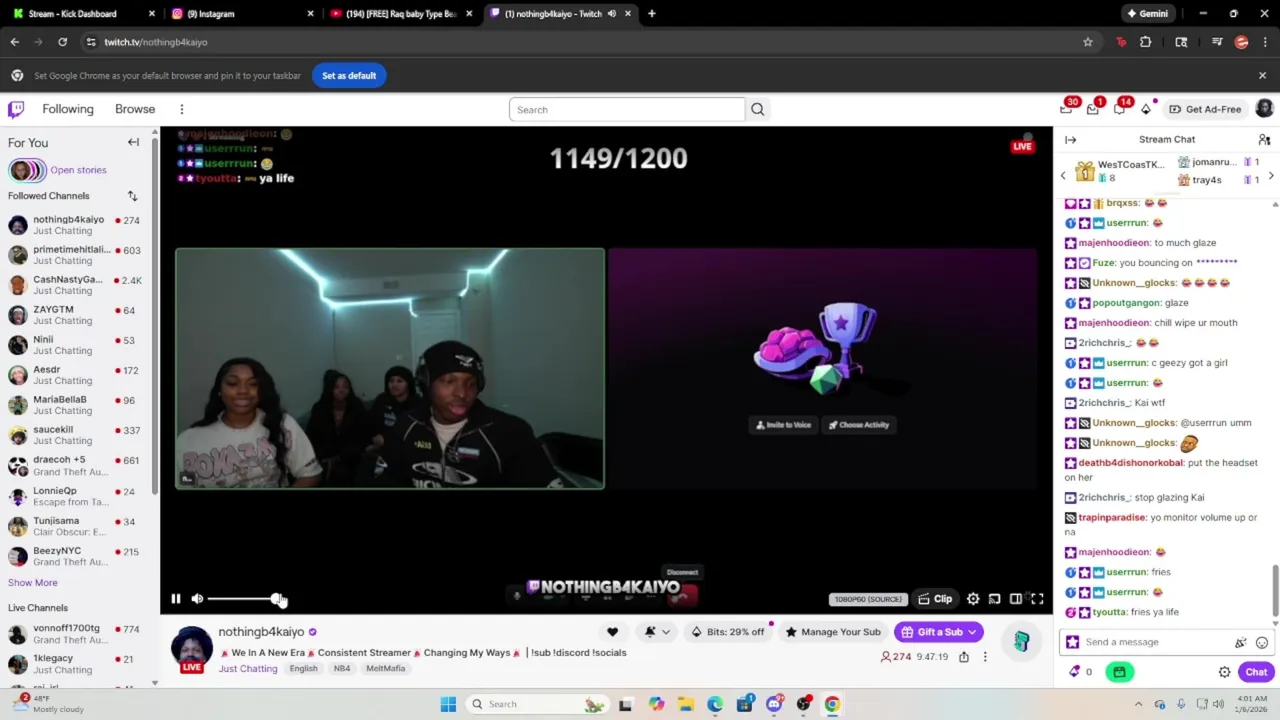
Task: Click Set as default browser button
Action: pos(349,76)
